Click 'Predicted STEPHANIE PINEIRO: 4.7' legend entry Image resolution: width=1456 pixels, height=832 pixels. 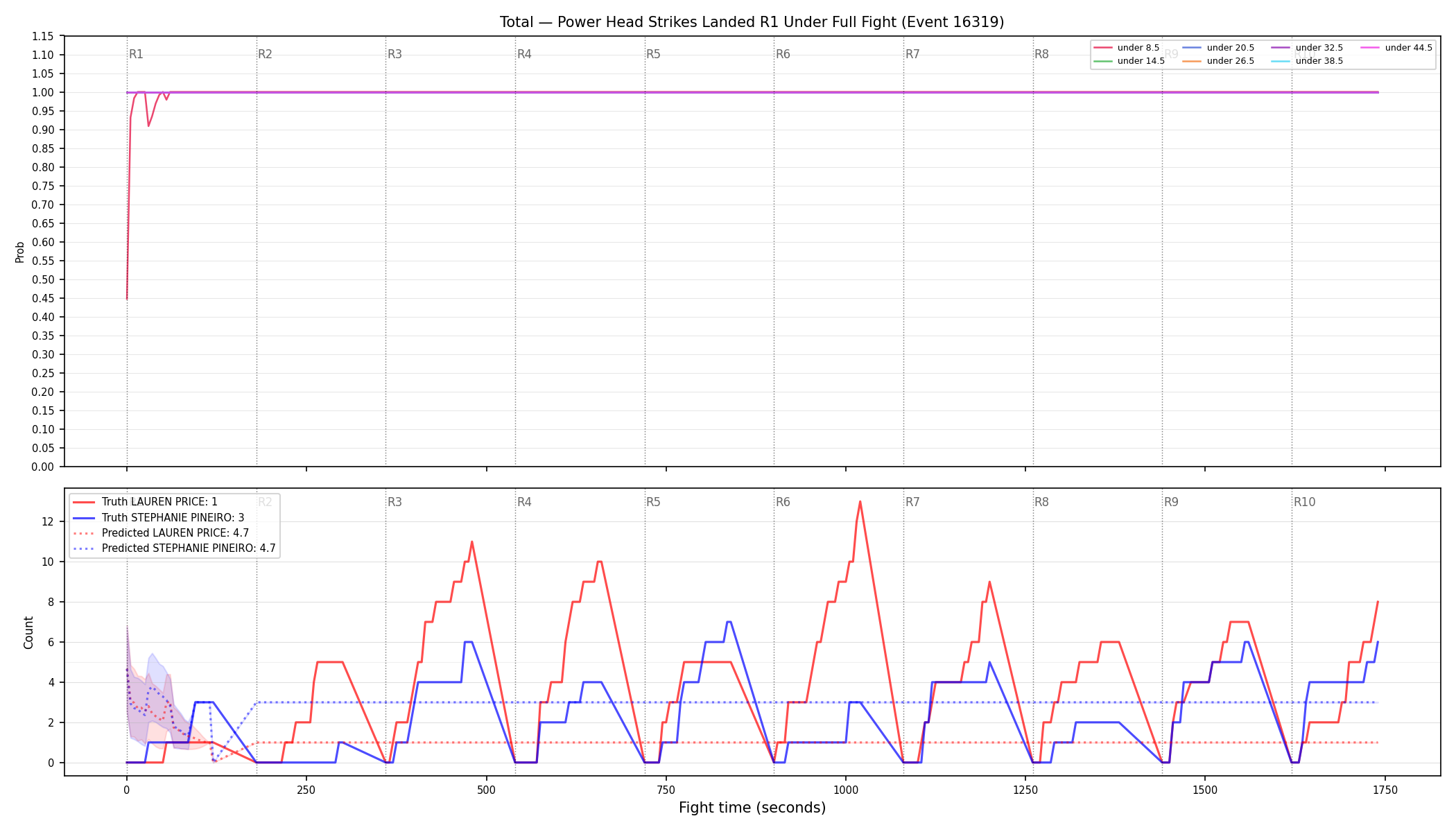175,548
